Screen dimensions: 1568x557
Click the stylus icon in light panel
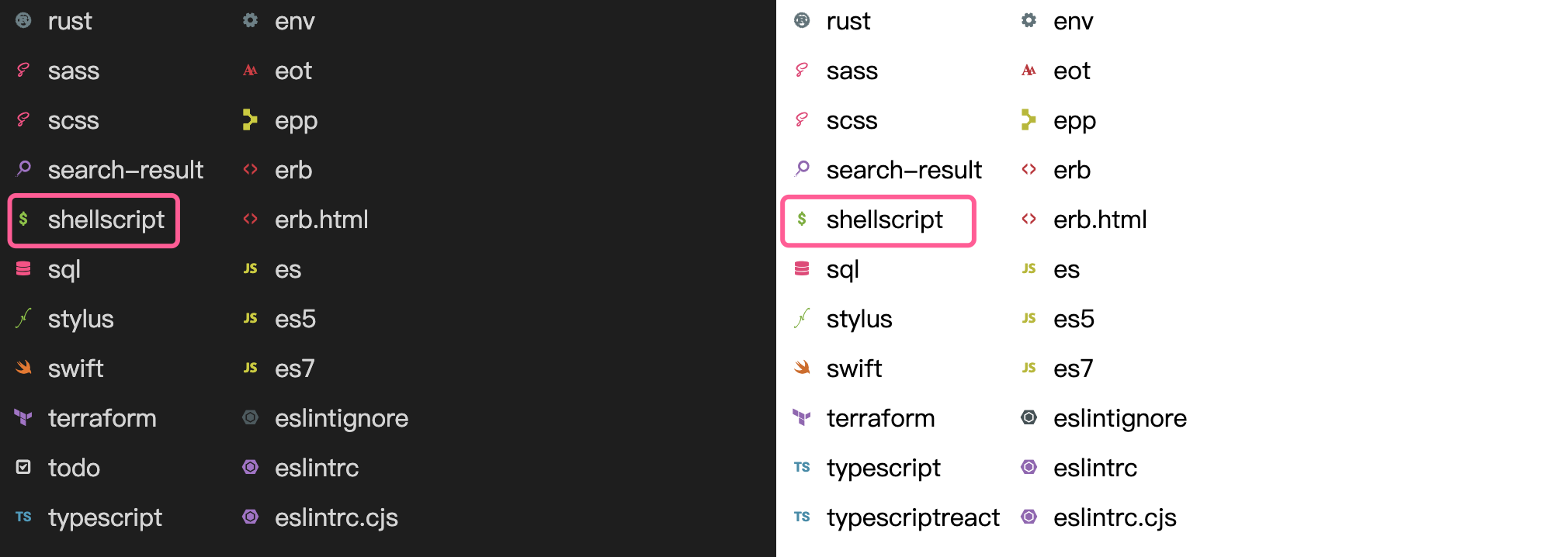802,318
